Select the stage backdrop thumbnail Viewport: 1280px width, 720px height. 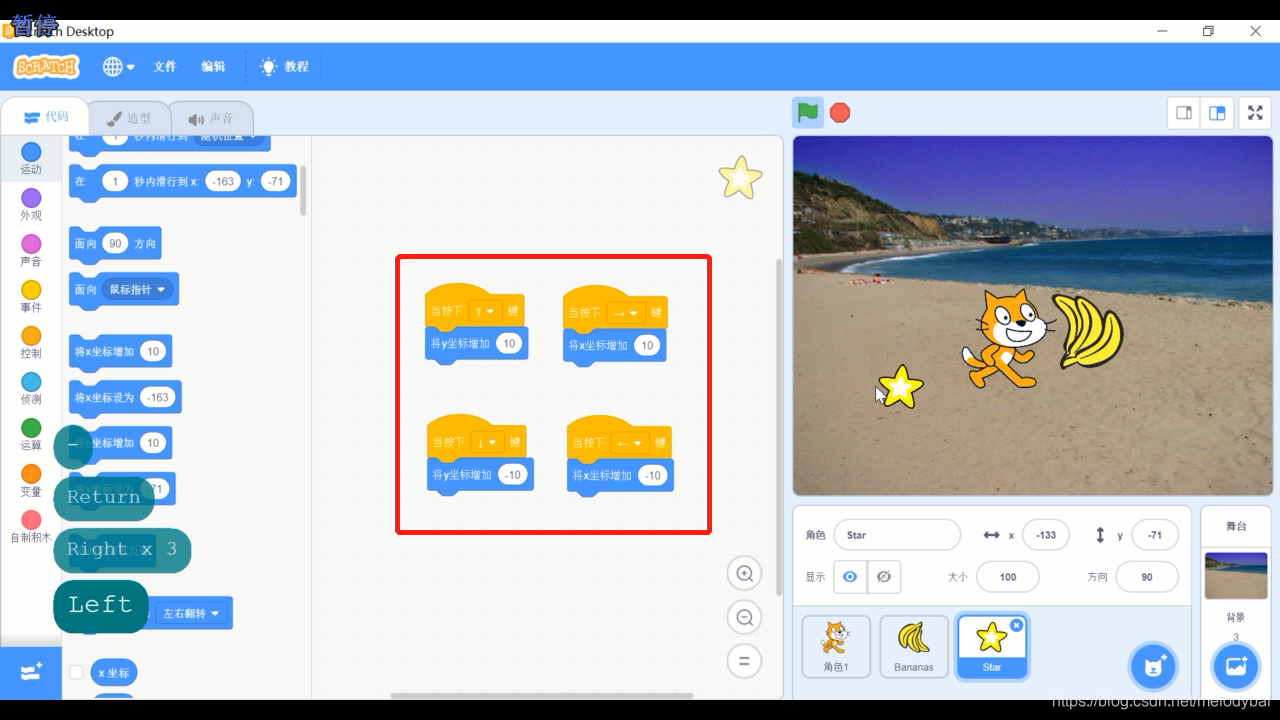1236,576
